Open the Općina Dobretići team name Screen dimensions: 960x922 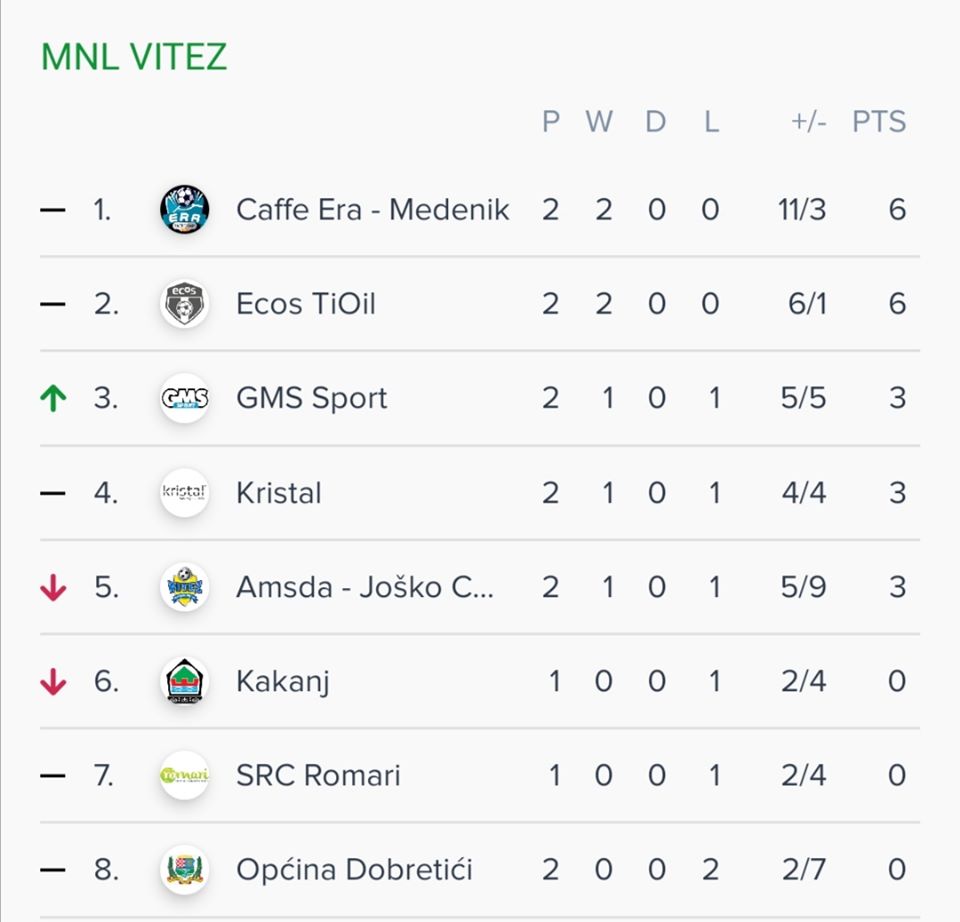(354, 869)
